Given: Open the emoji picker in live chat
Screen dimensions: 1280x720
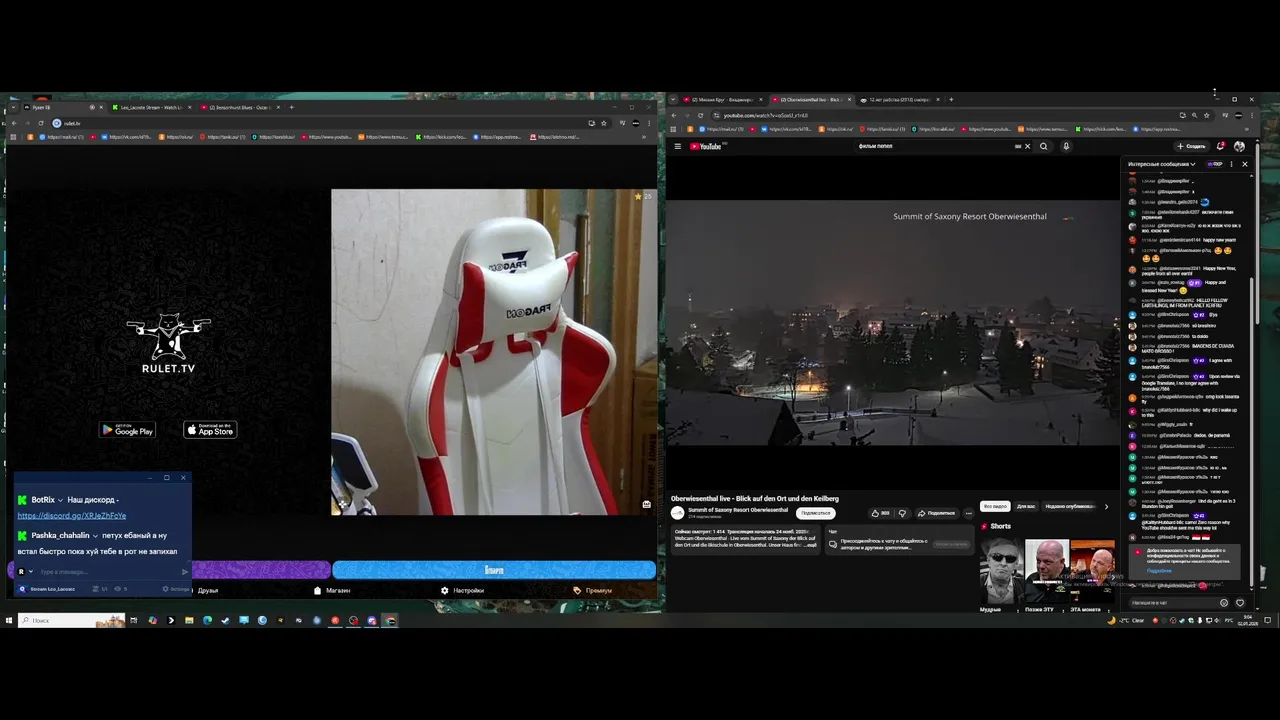Looking at the screenshot, I should coord(1224,603).
